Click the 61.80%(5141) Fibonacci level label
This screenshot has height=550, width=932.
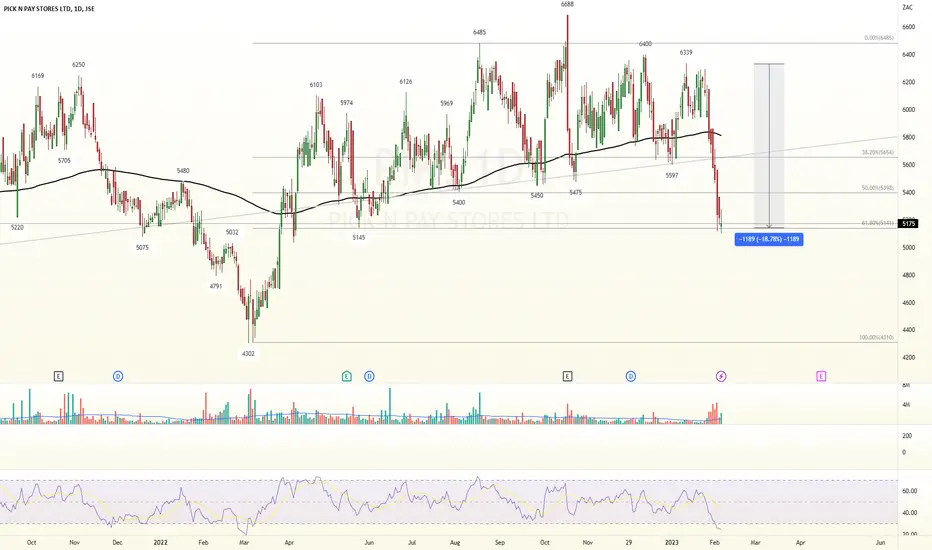[878, 223]
